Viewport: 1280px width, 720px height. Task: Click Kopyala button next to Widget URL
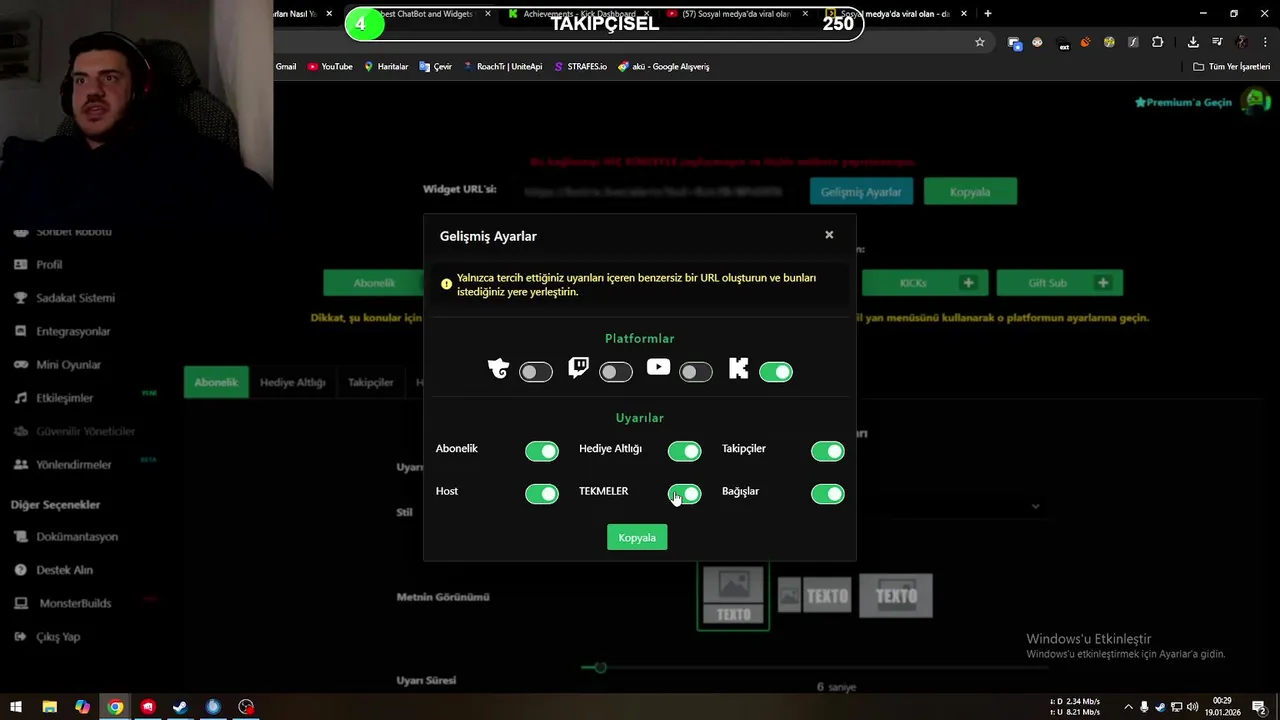click(x=970, y=191)
